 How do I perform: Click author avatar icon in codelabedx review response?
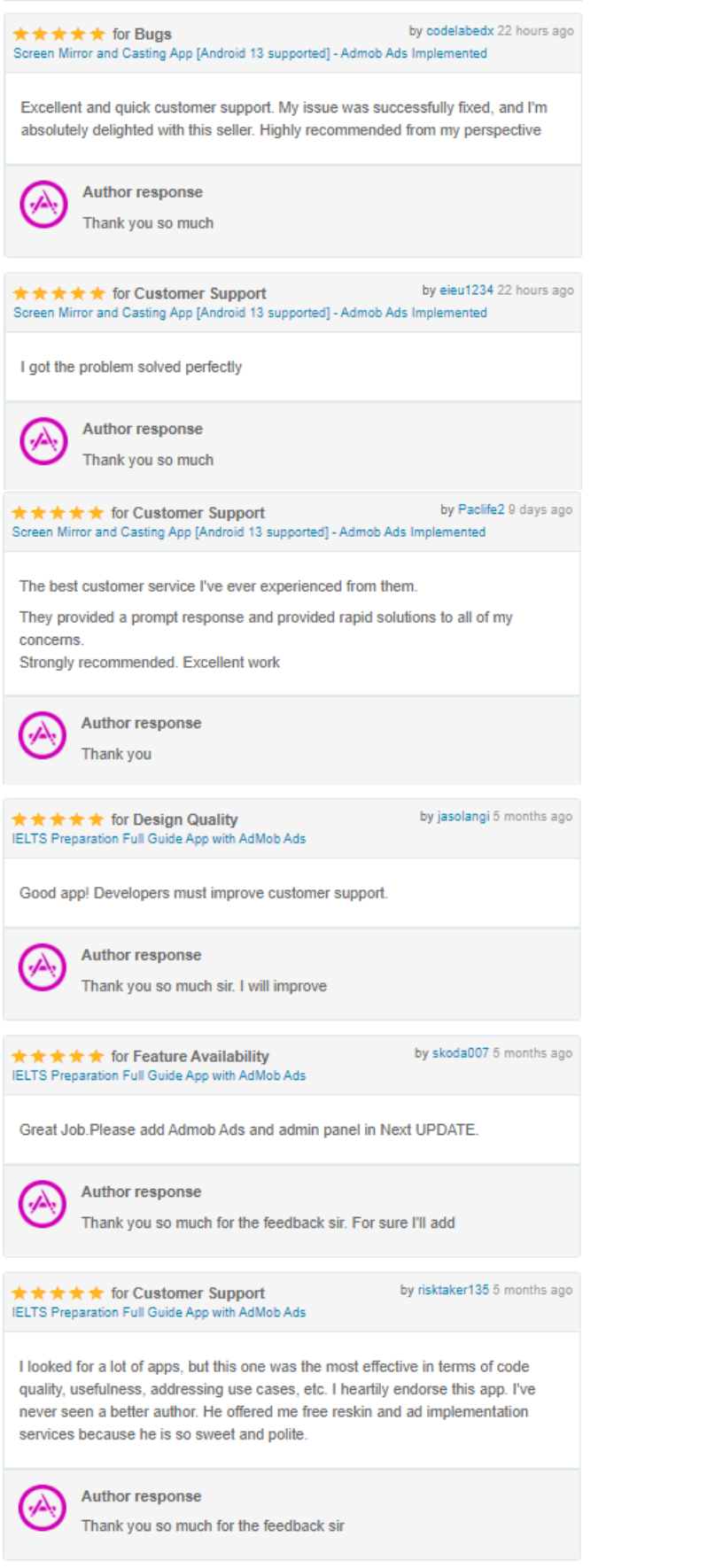[43, 205]
